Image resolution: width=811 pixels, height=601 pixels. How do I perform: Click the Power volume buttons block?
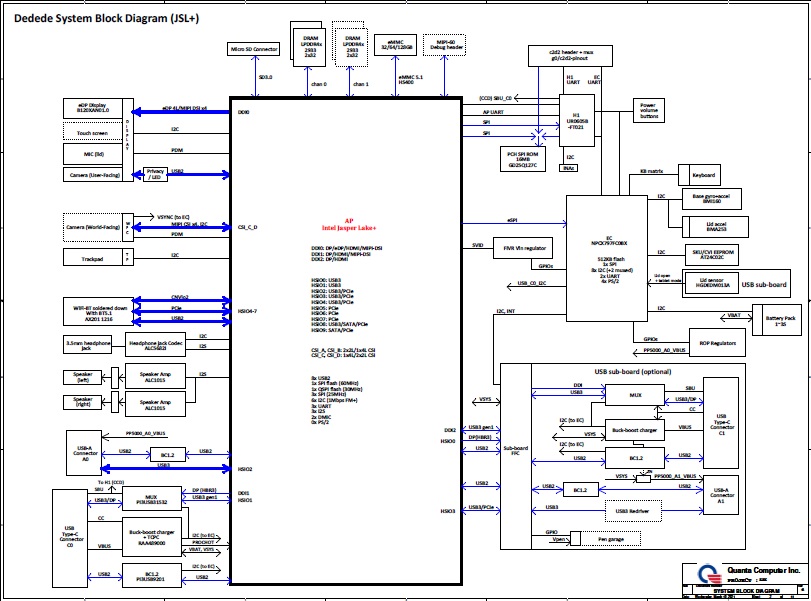[649, 110]
